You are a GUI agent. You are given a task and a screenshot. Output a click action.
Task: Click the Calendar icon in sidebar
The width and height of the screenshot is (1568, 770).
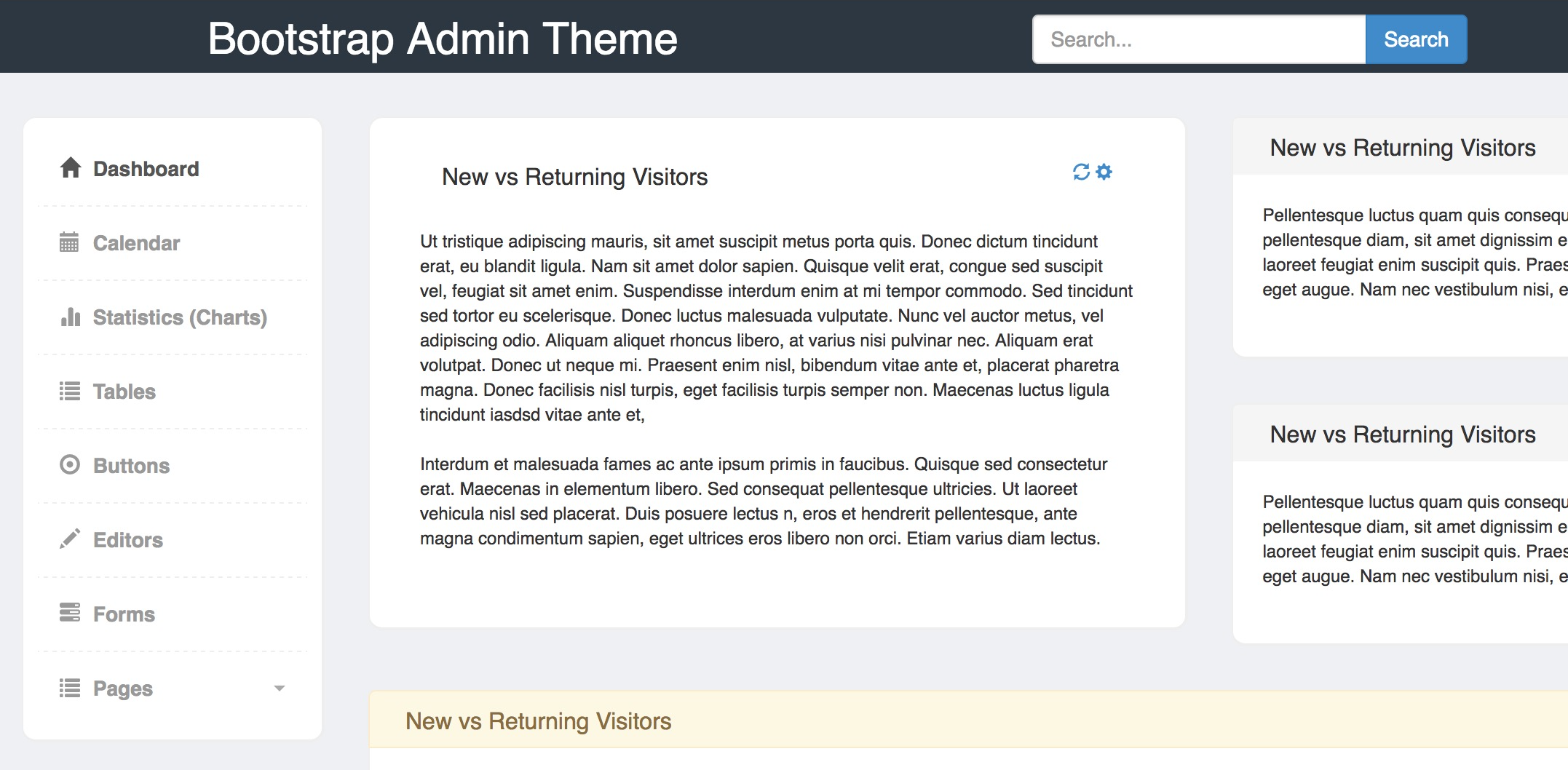[69, 242]
